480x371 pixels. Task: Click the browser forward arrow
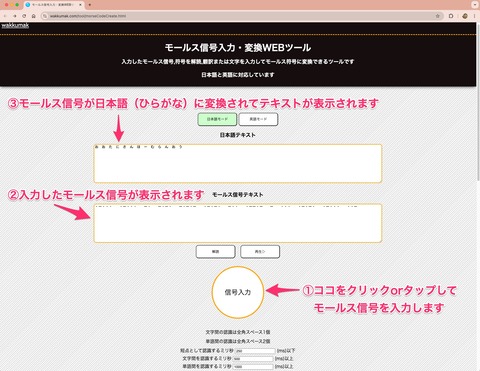tap(15, 16)
